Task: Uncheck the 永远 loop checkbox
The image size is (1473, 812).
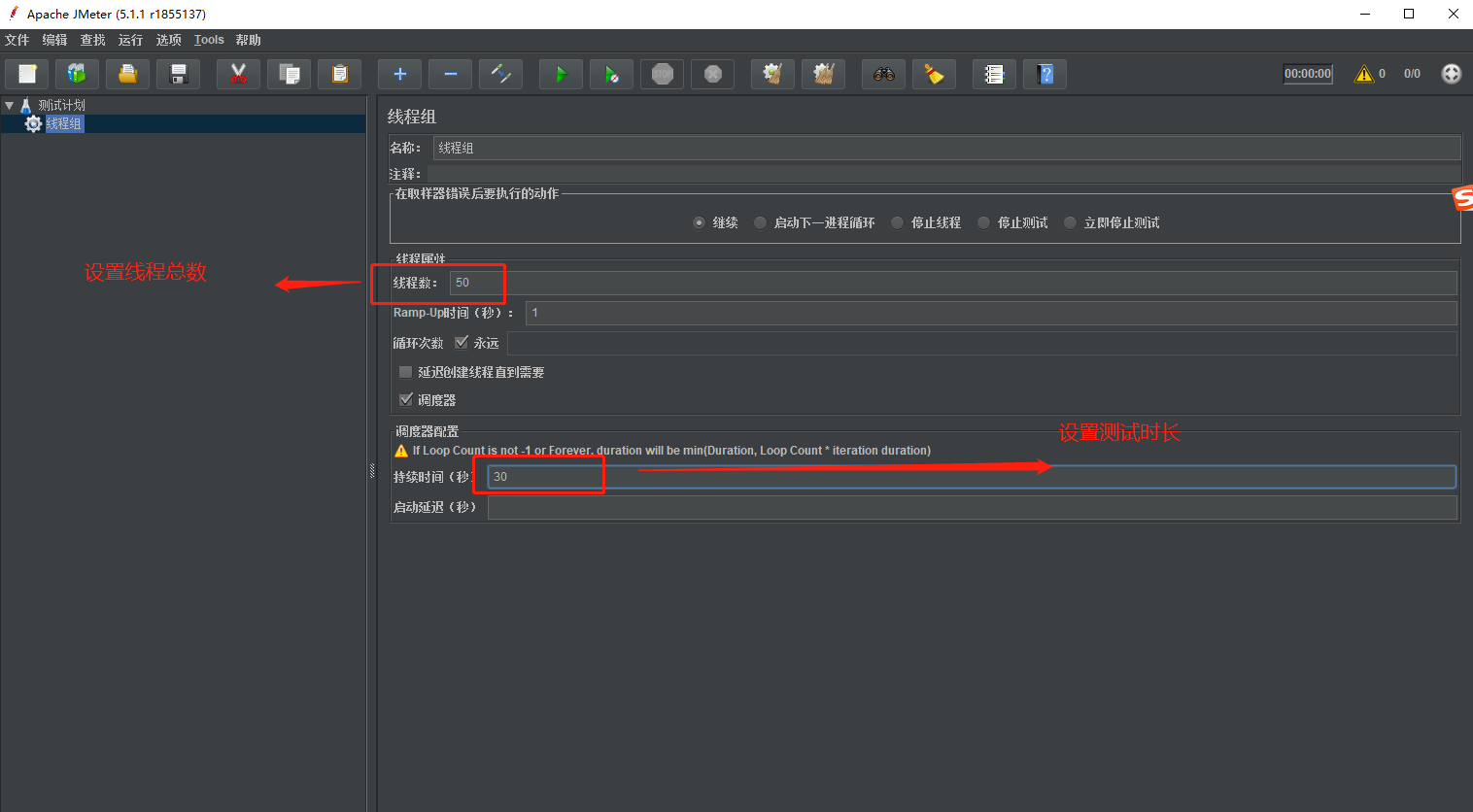Action: (x=462, y=342)
